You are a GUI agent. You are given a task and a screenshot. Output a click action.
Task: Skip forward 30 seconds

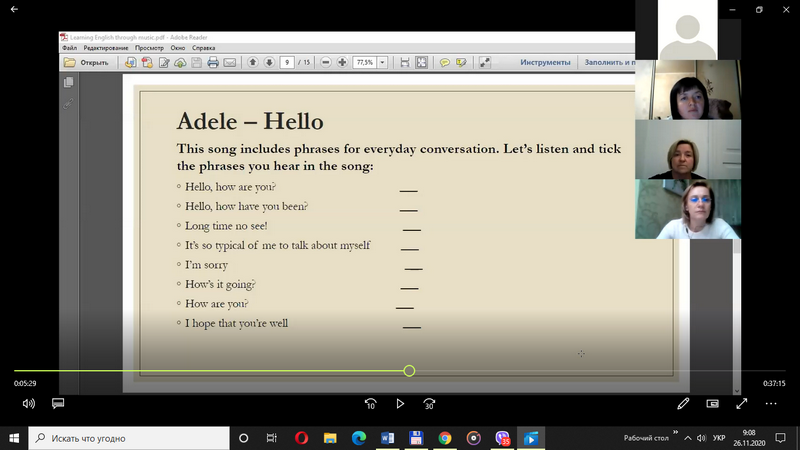(x=429, y=404)
